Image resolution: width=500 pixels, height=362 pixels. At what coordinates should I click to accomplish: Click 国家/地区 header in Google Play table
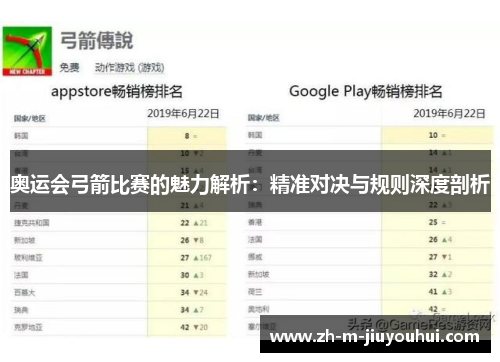coord(263,118)
